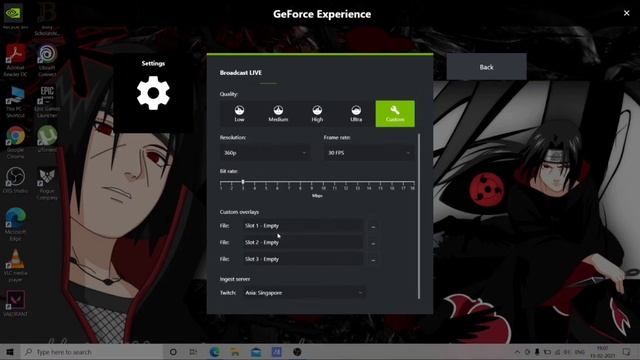Click the Slot 2 - Empty file field
This screenshot has height=360, width=640.
(x=302, y=242)
